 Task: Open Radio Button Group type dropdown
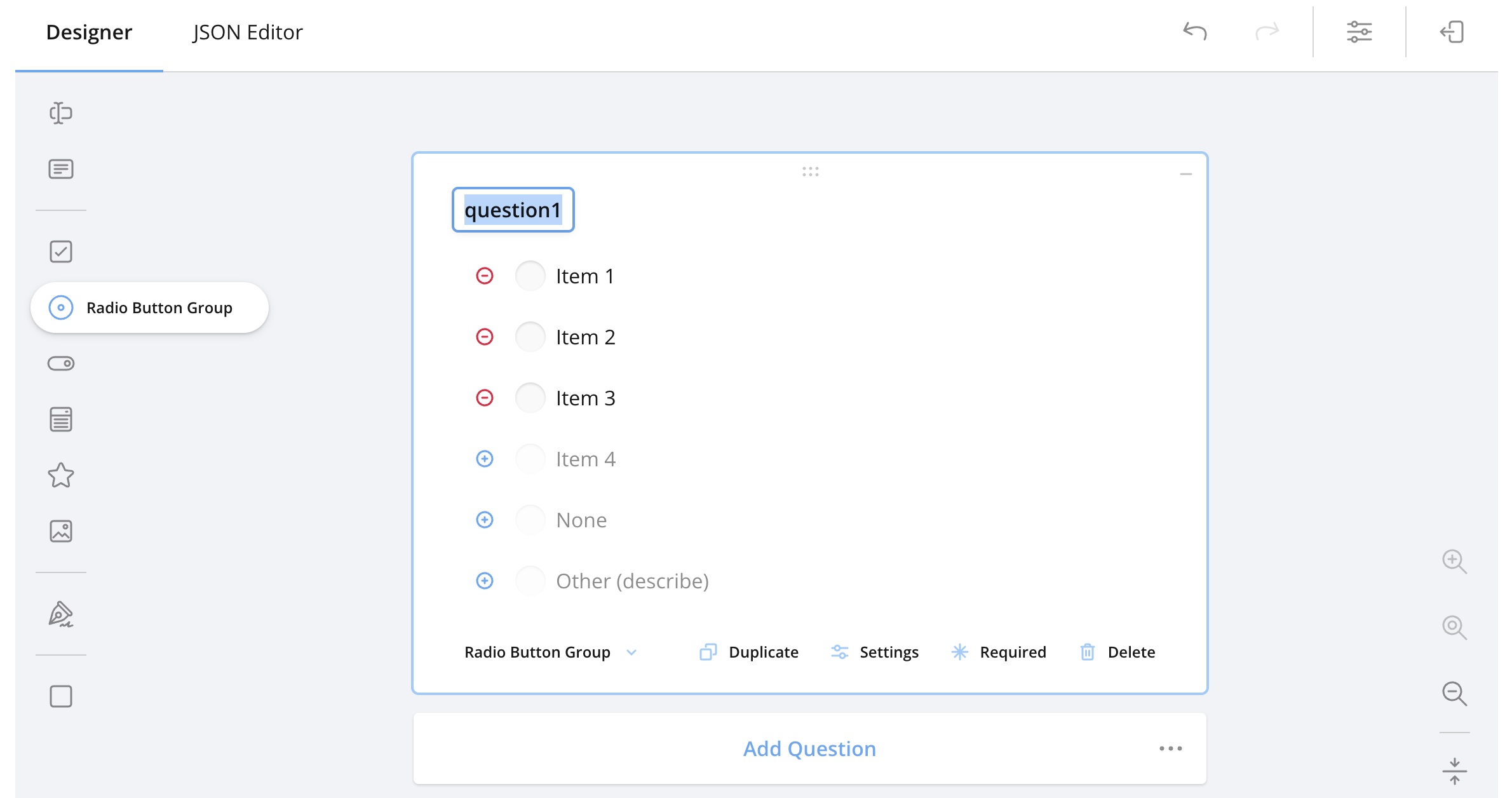(x=550, y=653)
